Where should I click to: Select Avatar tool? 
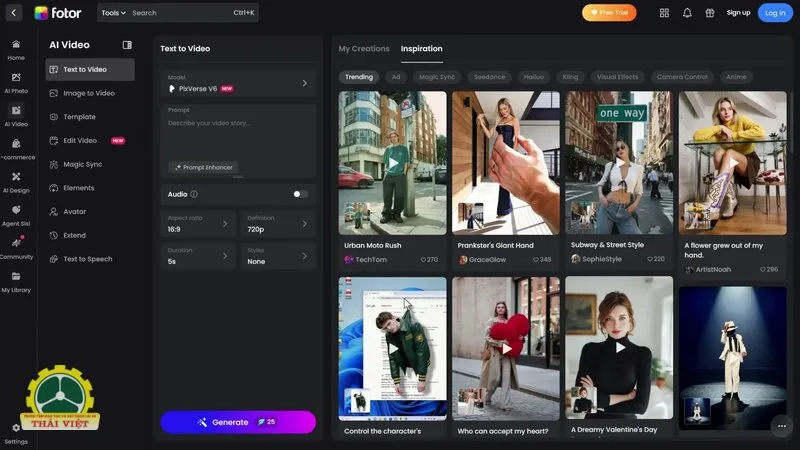coord(90,211)
